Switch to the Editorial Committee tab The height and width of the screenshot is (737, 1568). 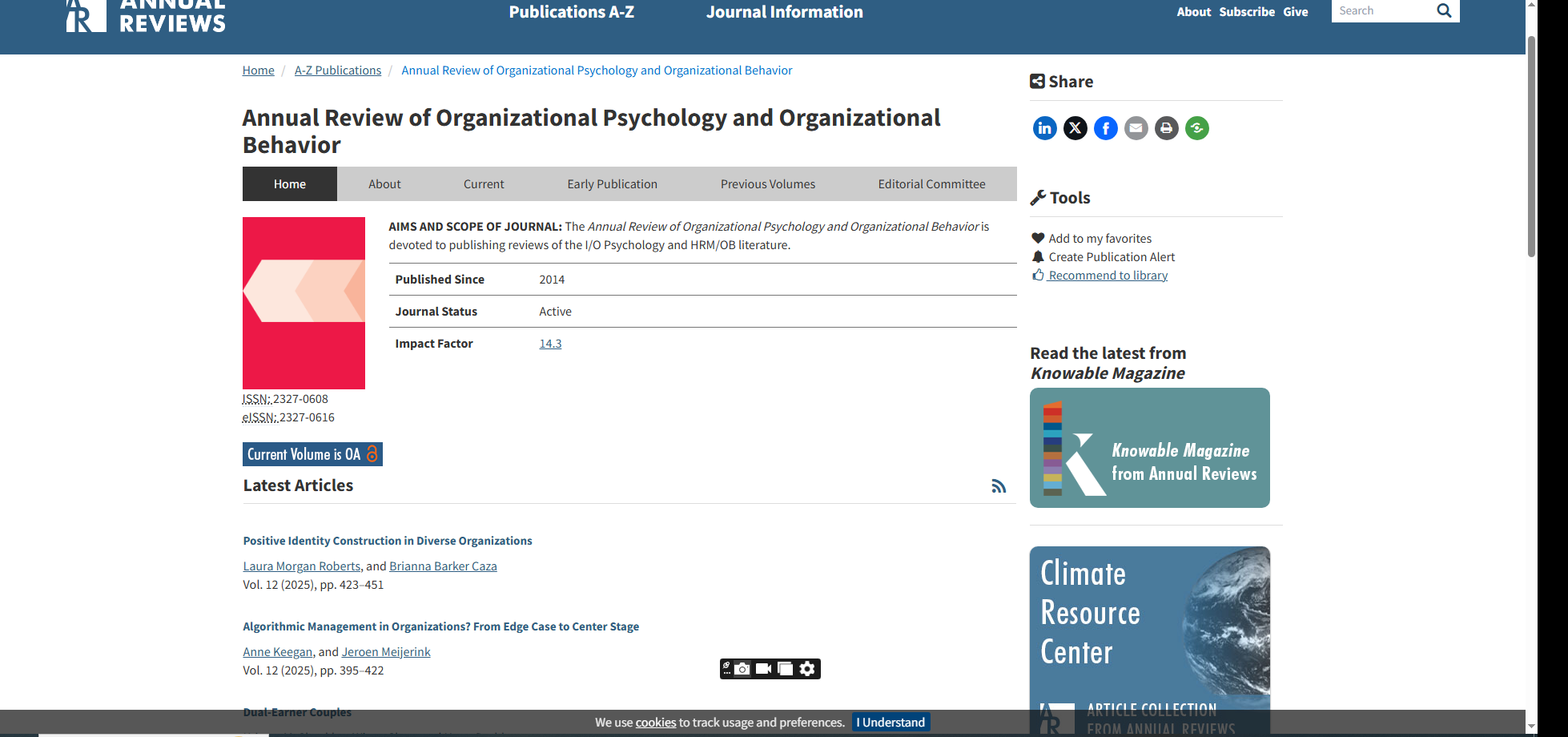click(931, 184)
